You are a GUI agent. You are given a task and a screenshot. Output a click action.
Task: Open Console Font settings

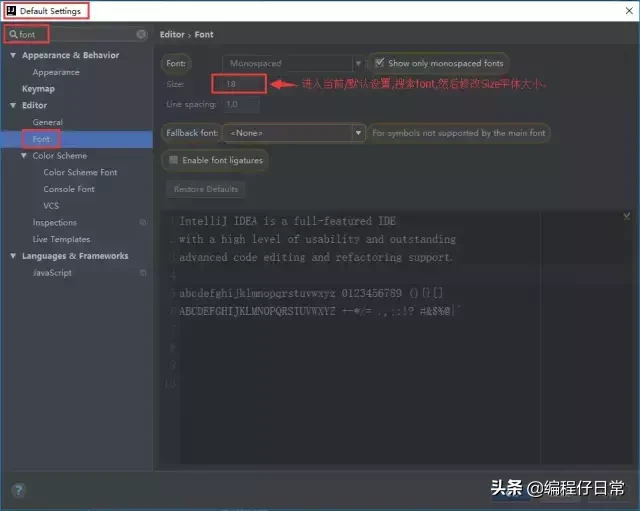pos(69,189)
